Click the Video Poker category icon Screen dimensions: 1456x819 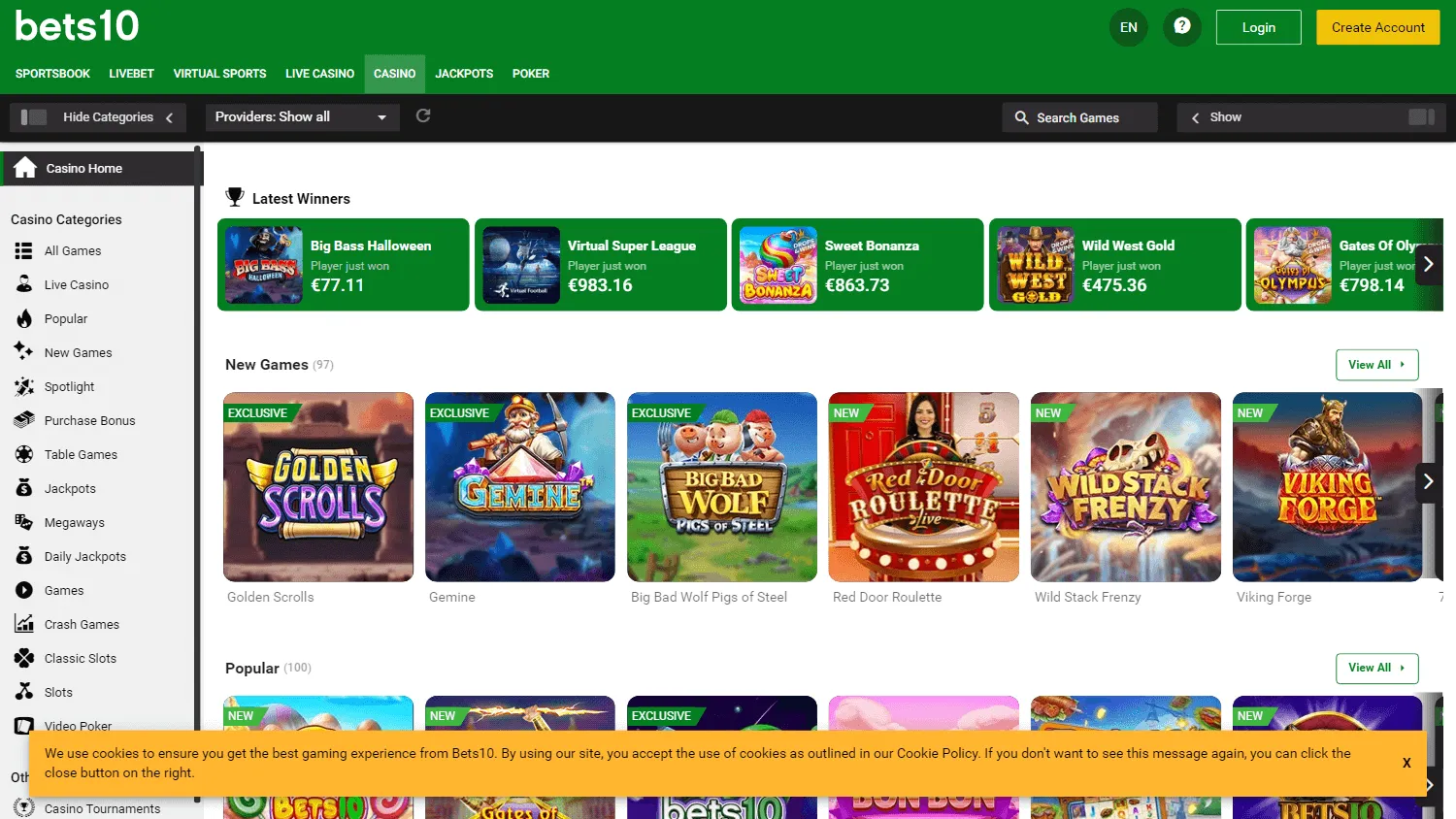coord(26,725)
